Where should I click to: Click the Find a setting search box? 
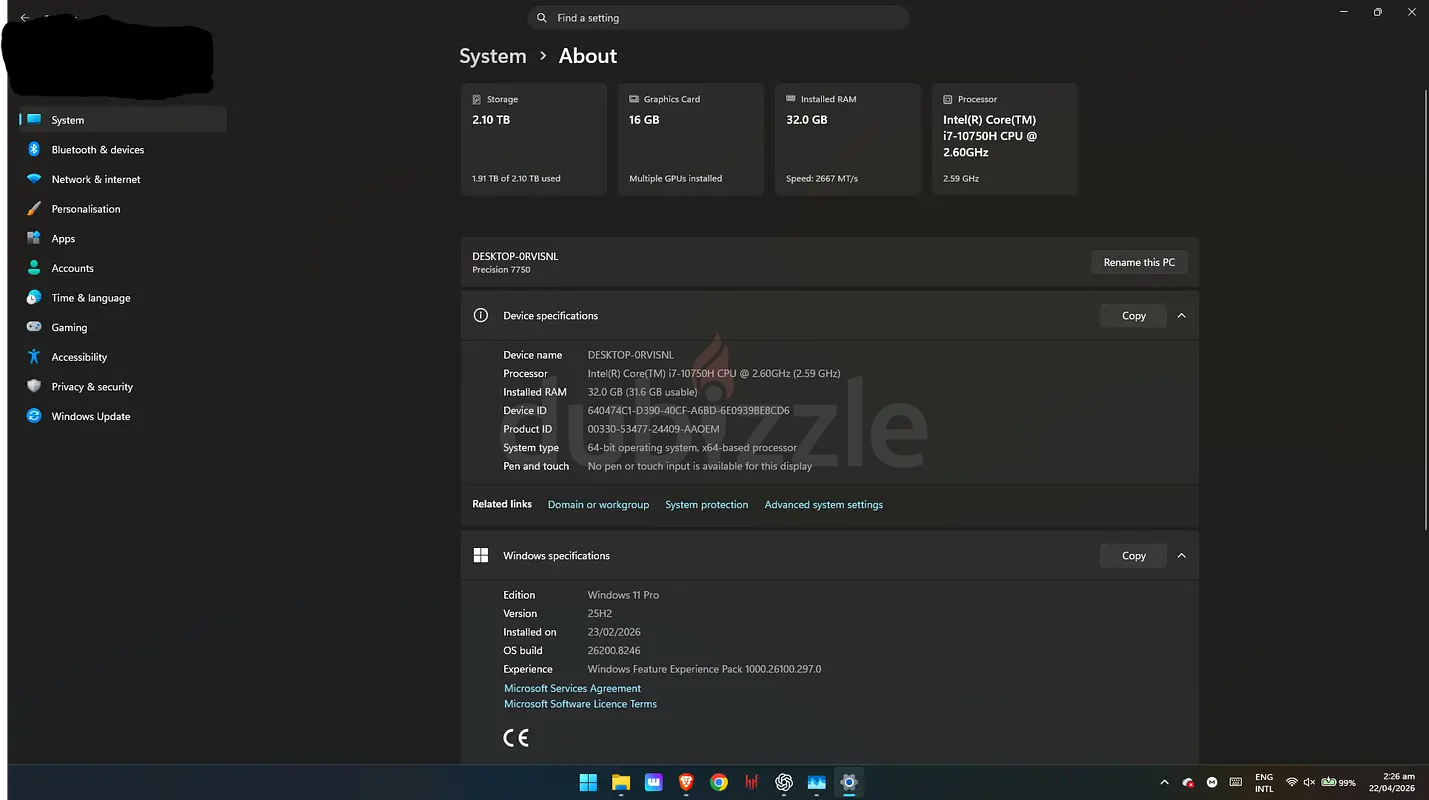[x=717, y=18]
